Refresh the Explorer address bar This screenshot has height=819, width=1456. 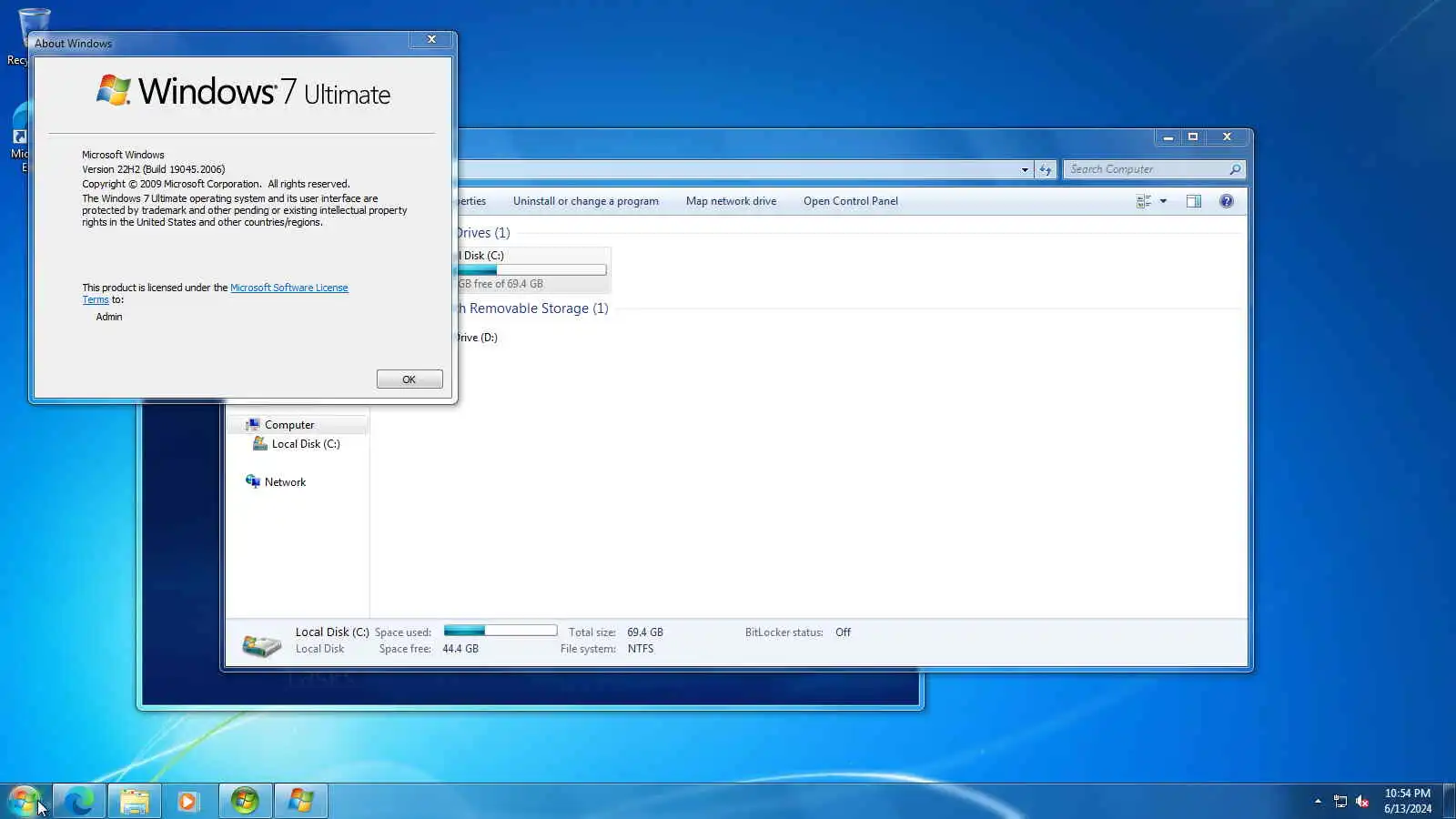(1046, 169)
